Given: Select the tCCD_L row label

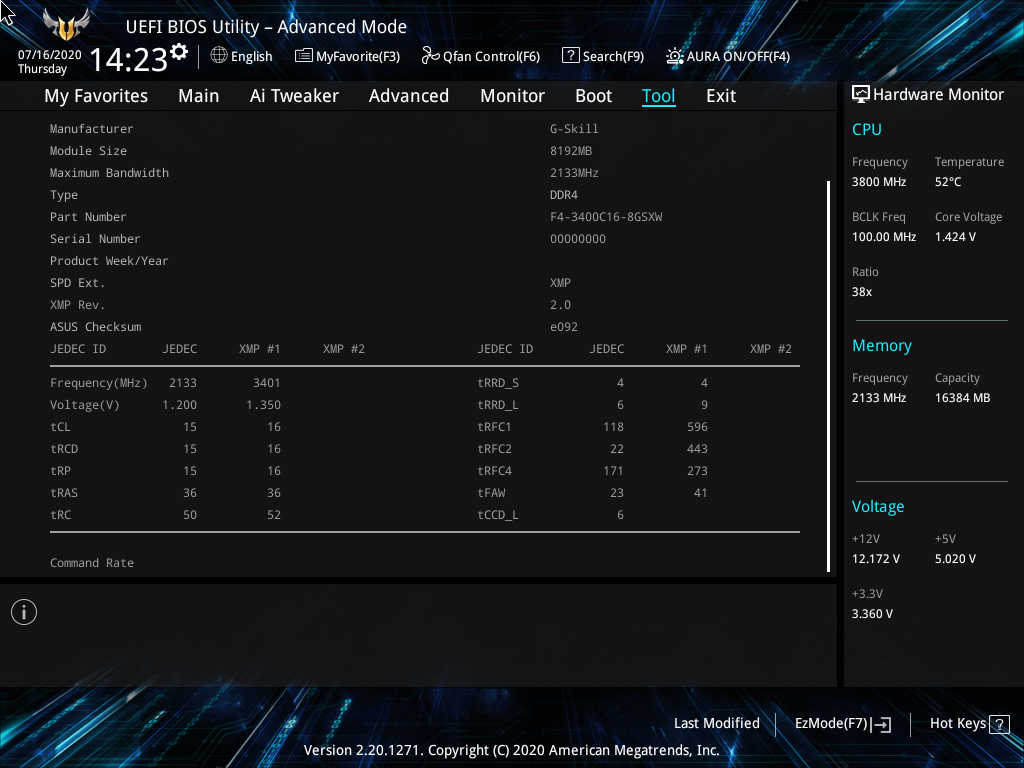Looking at the screenshot, I should tap(498, 515).
